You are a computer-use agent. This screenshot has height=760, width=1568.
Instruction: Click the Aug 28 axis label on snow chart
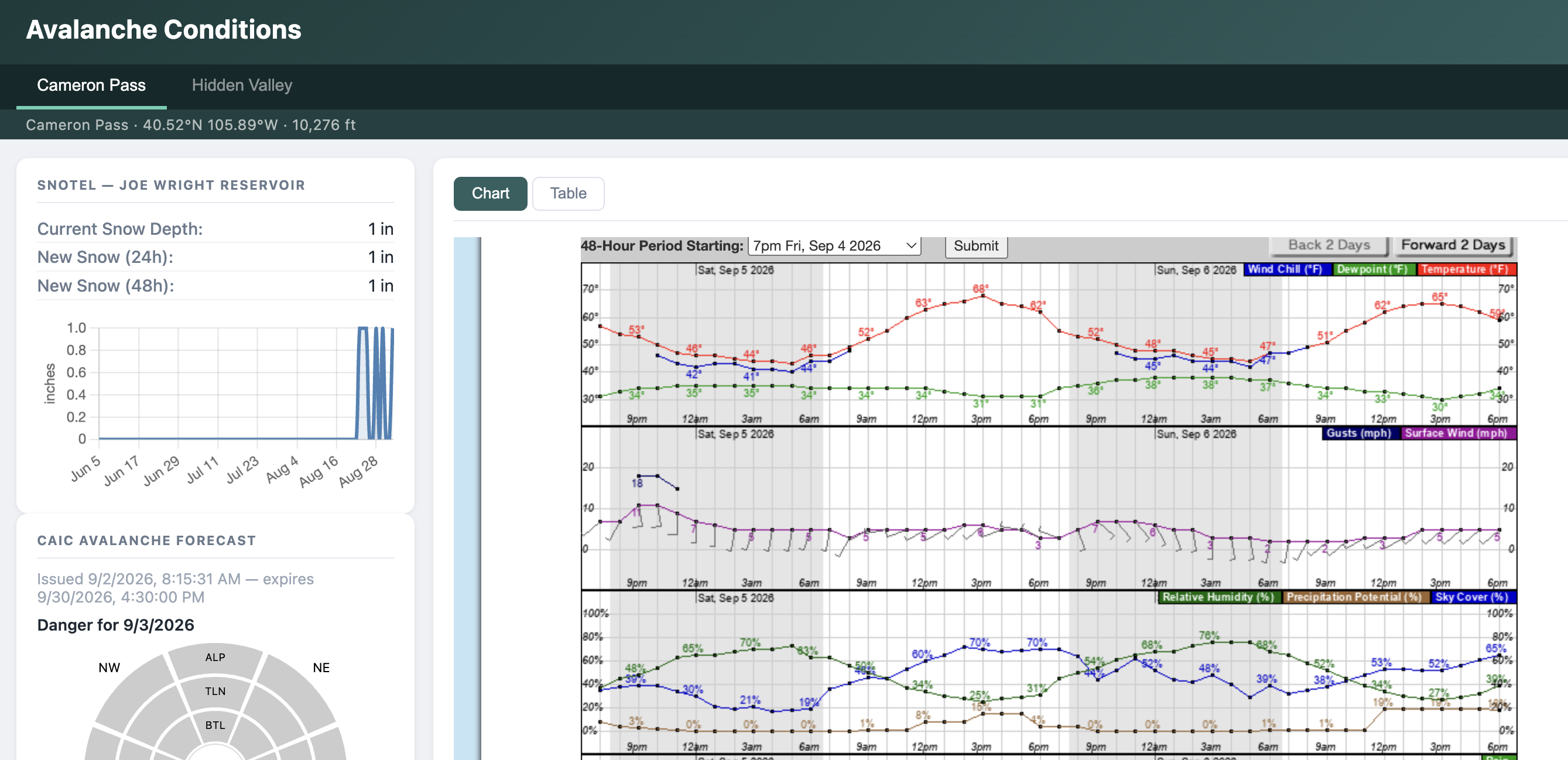[358, 471]
